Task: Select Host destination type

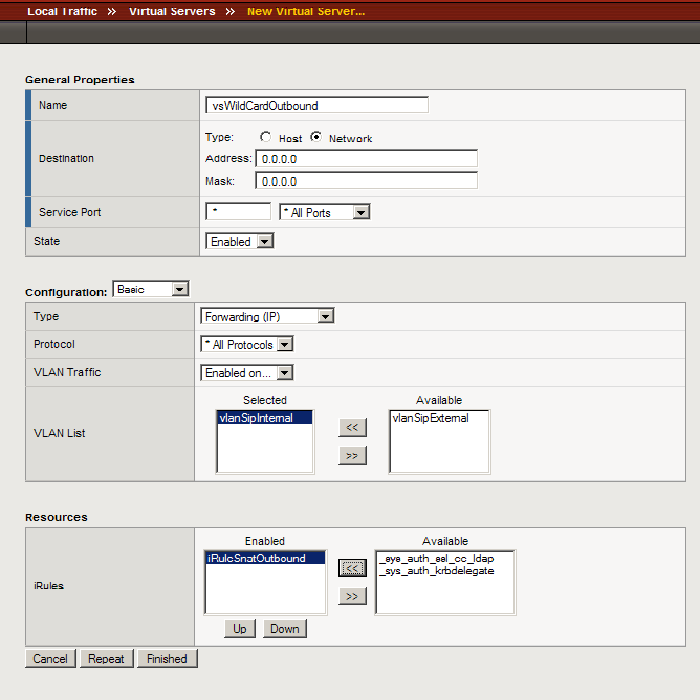Action: coord(266,138)
